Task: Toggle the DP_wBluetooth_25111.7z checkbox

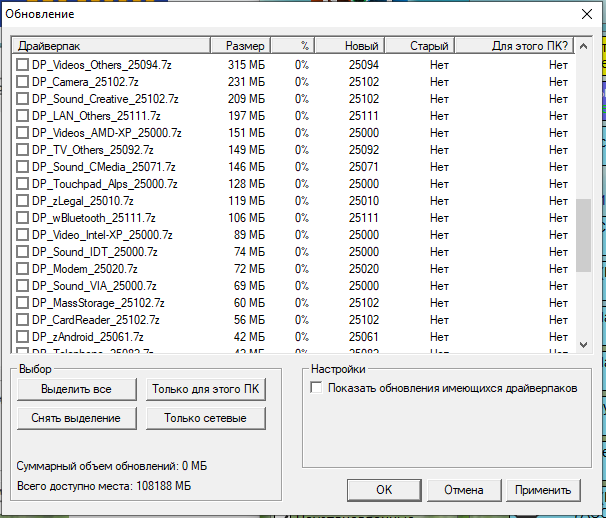Action: pos(23,218)
